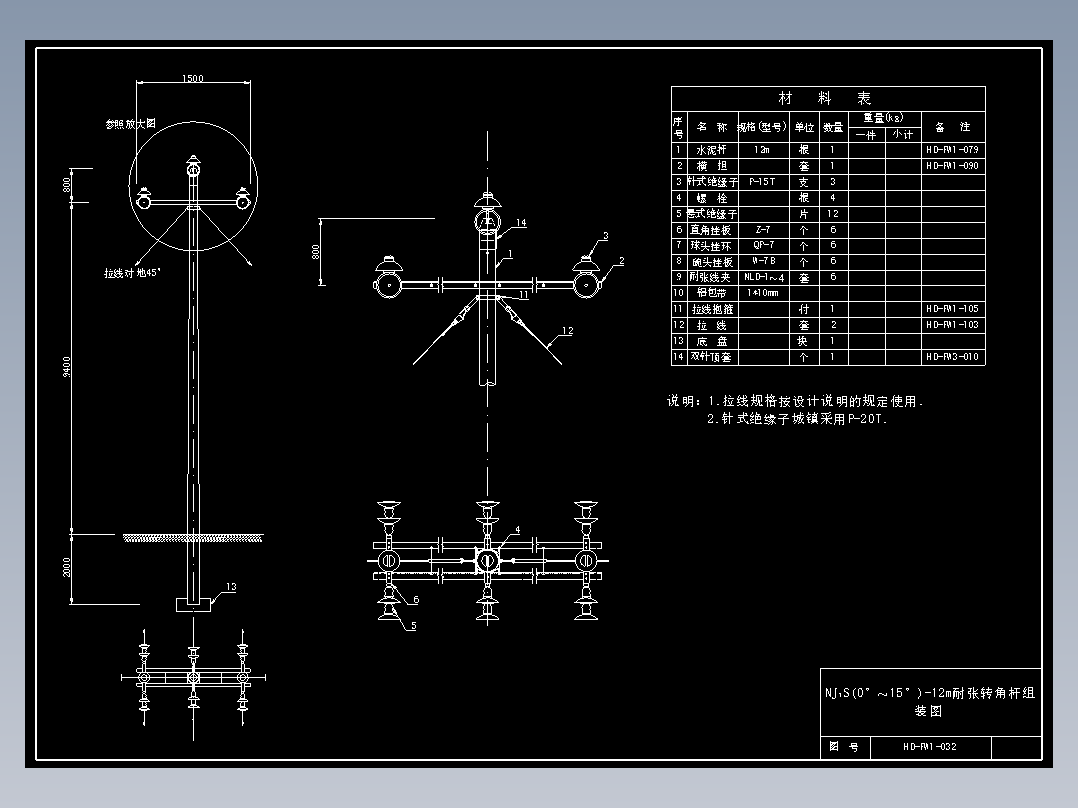Select the '800' dimension in enlarged view
1078x808 pixels.
pyautogui.click(x=316, y=252)
